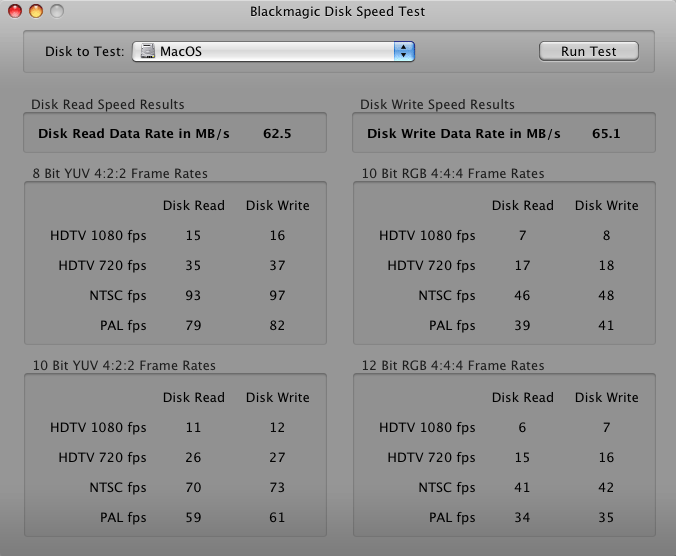The image size is (676, 556).
Task: Click the HDTV 720 read value 26 in 10 Bit YUV
Action: [193, 457]
